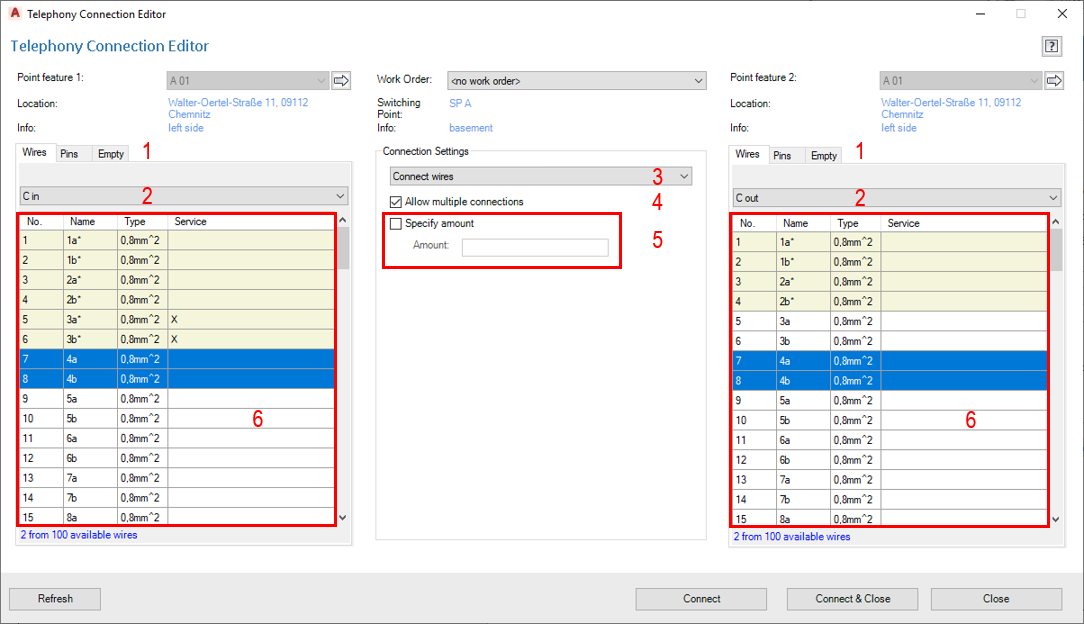The image size is (1084, 624).
Task: Switch to left panel Empty tab
Action: pos(111,154)
